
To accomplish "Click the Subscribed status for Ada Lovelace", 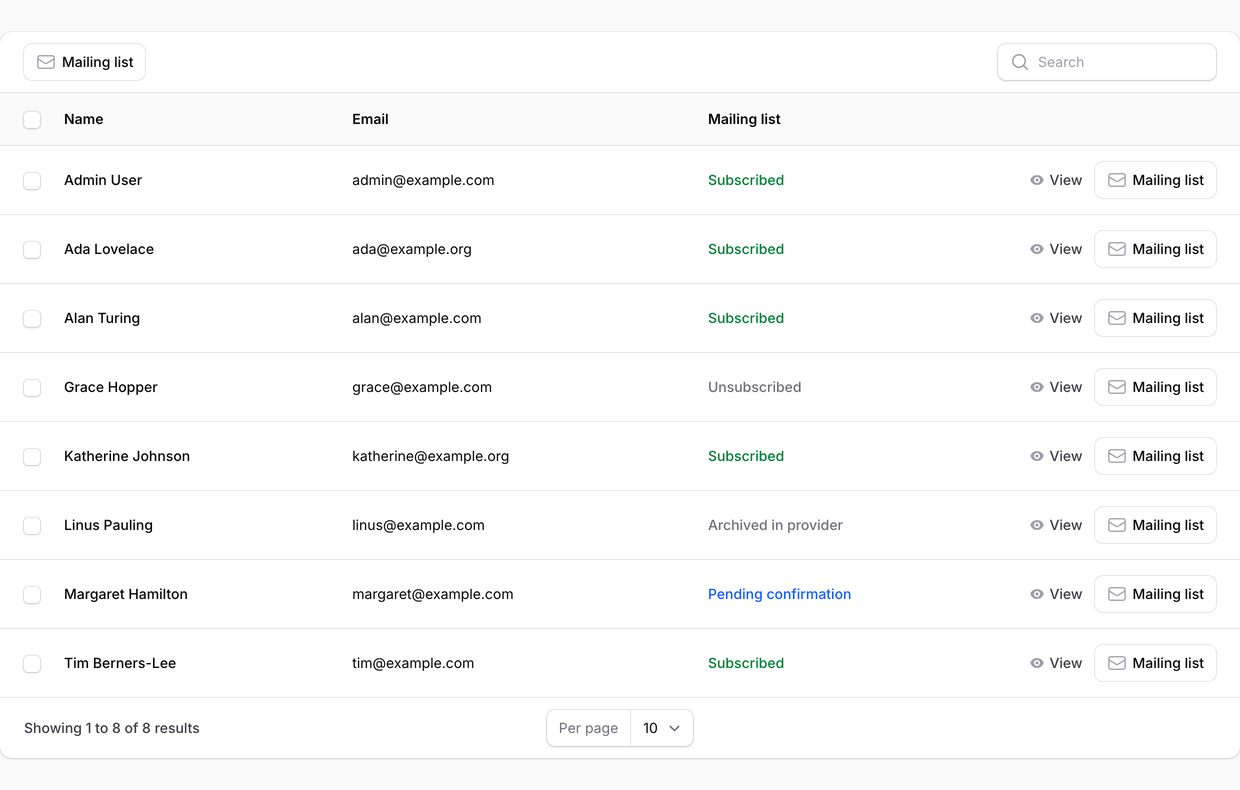I will 746,249.
